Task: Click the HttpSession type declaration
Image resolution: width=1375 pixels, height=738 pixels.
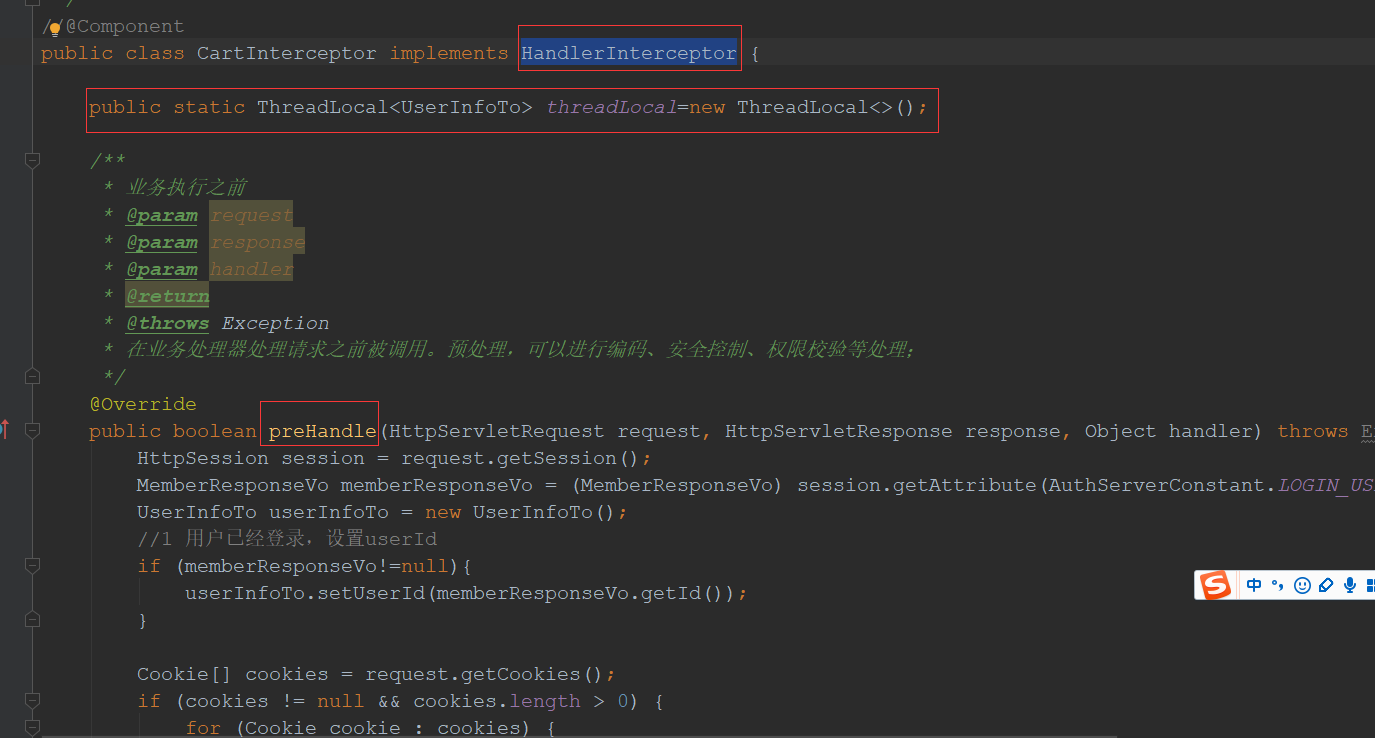Action: pyautogui.click(x=203, y=458)
